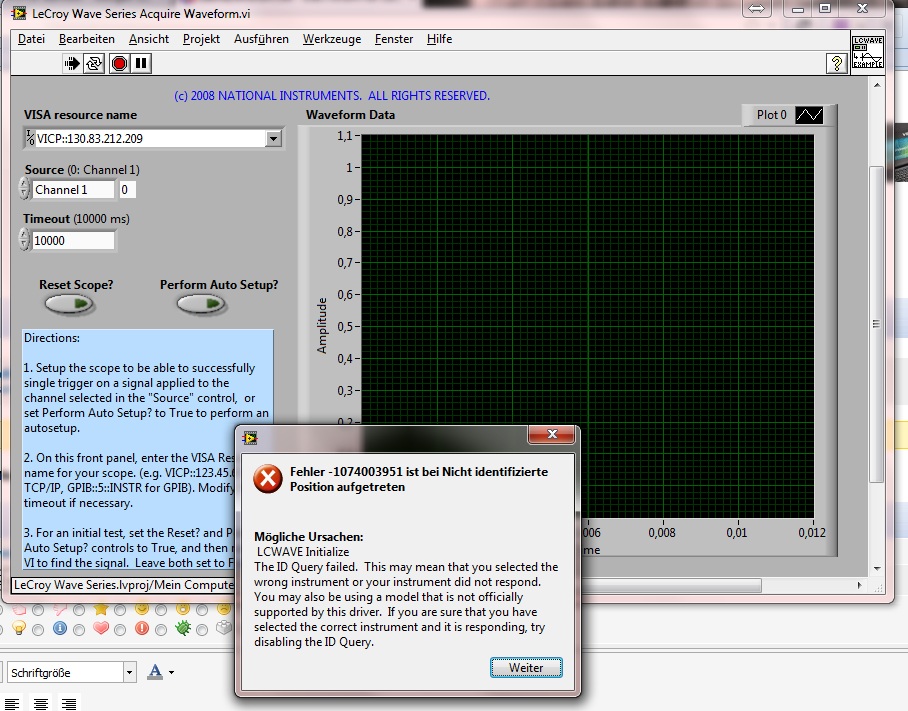Click the white building brick icon

tap(224, 627)
